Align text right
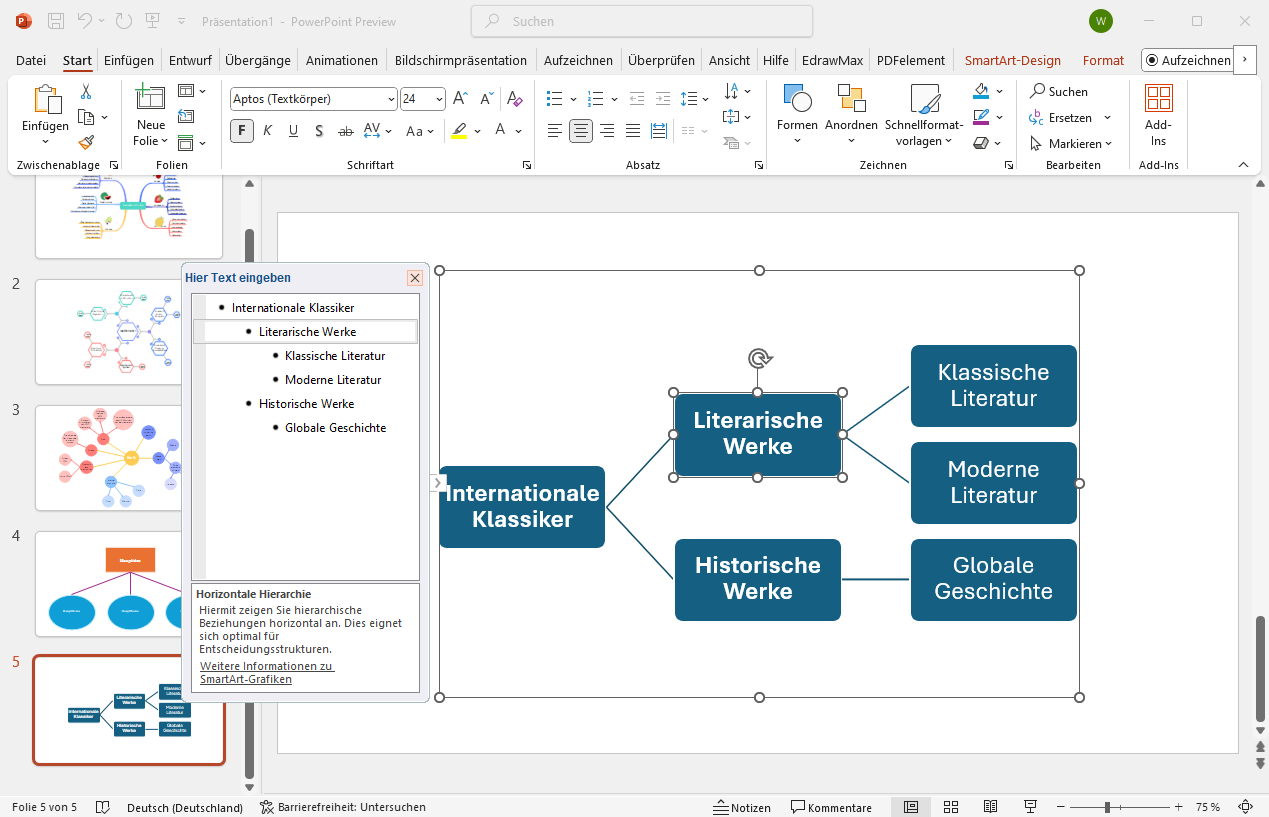Screen dimensions: 1269x817 point(607,131)
